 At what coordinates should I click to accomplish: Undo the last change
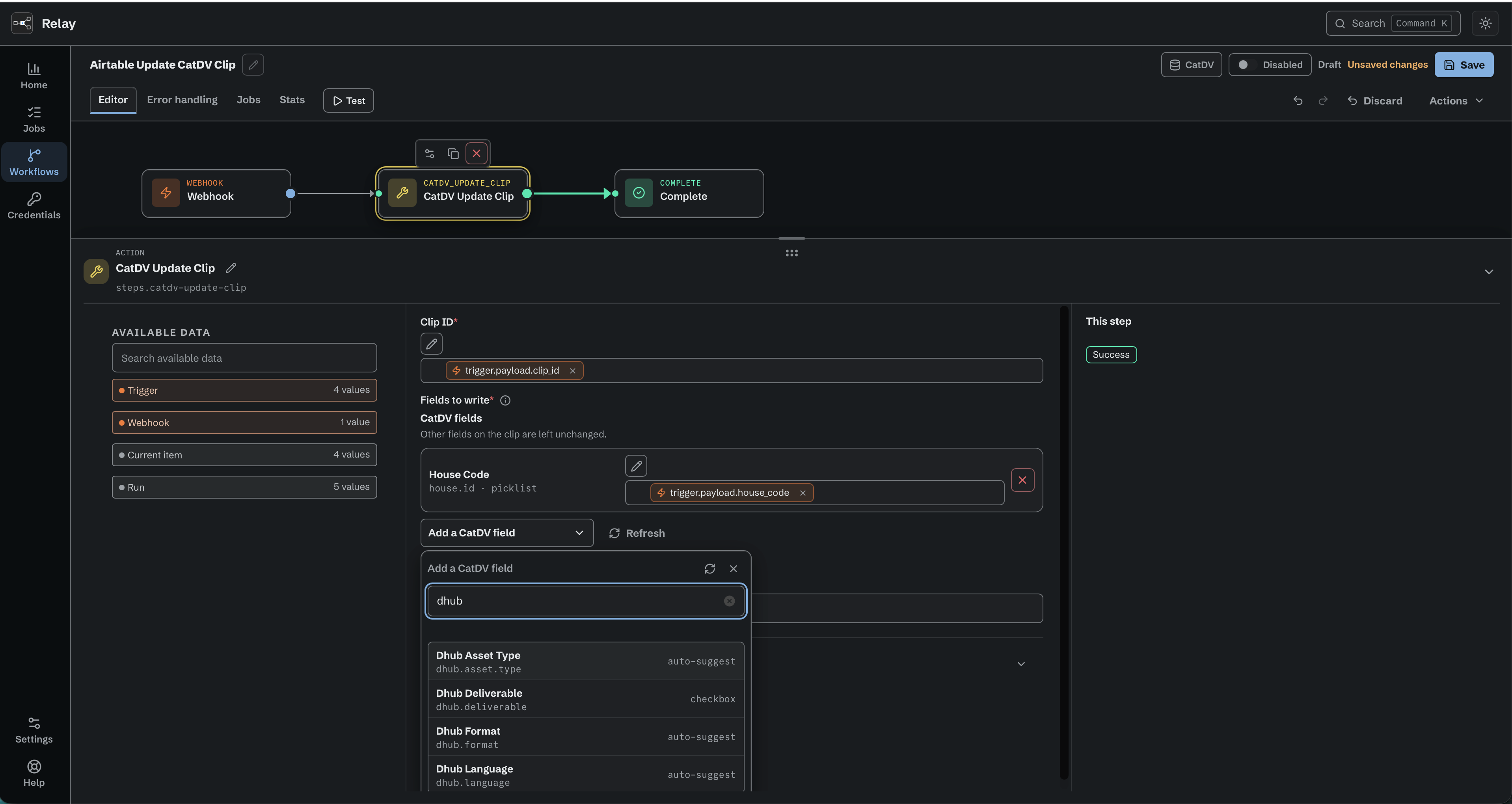[x=1298, y=101]
